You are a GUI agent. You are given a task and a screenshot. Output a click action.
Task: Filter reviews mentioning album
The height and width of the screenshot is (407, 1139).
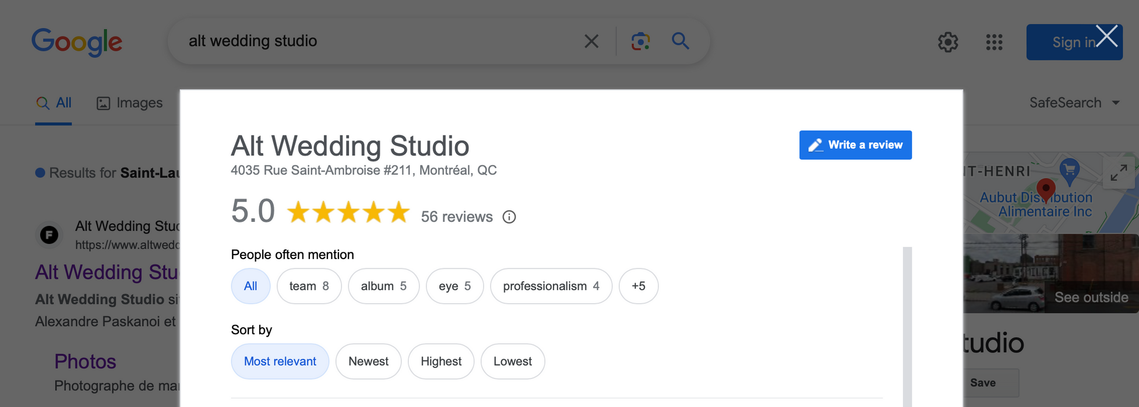point(384,286)
